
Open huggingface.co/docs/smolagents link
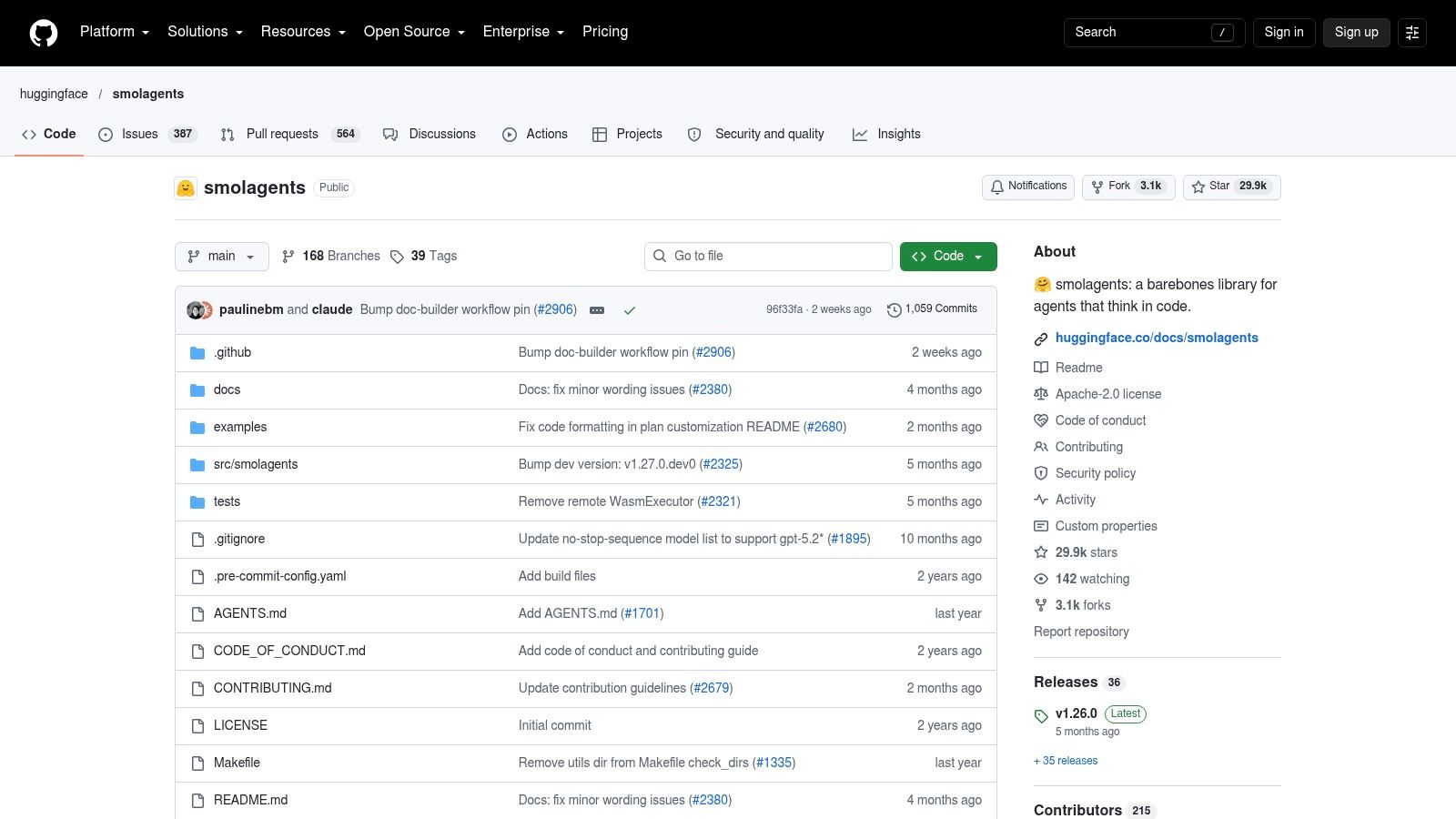click(x=1157, y=338)
